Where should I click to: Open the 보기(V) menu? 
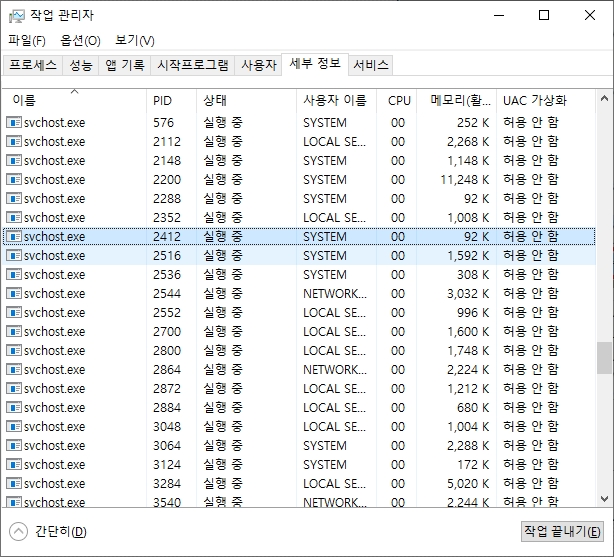coord(135,40)
